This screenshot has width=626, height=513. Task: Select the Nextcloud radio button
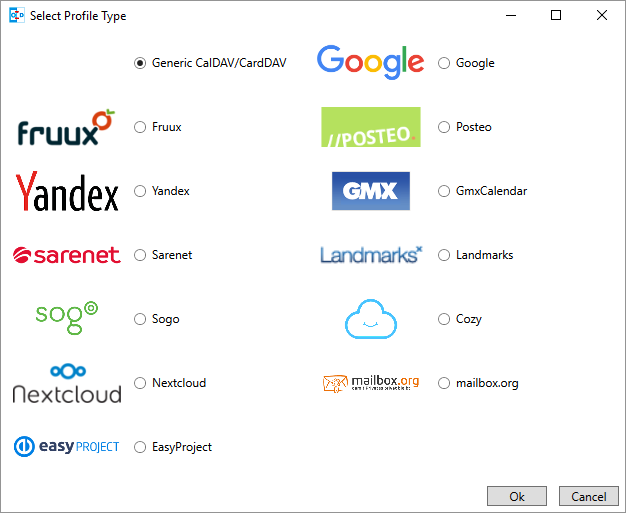[x=140, y=383]
